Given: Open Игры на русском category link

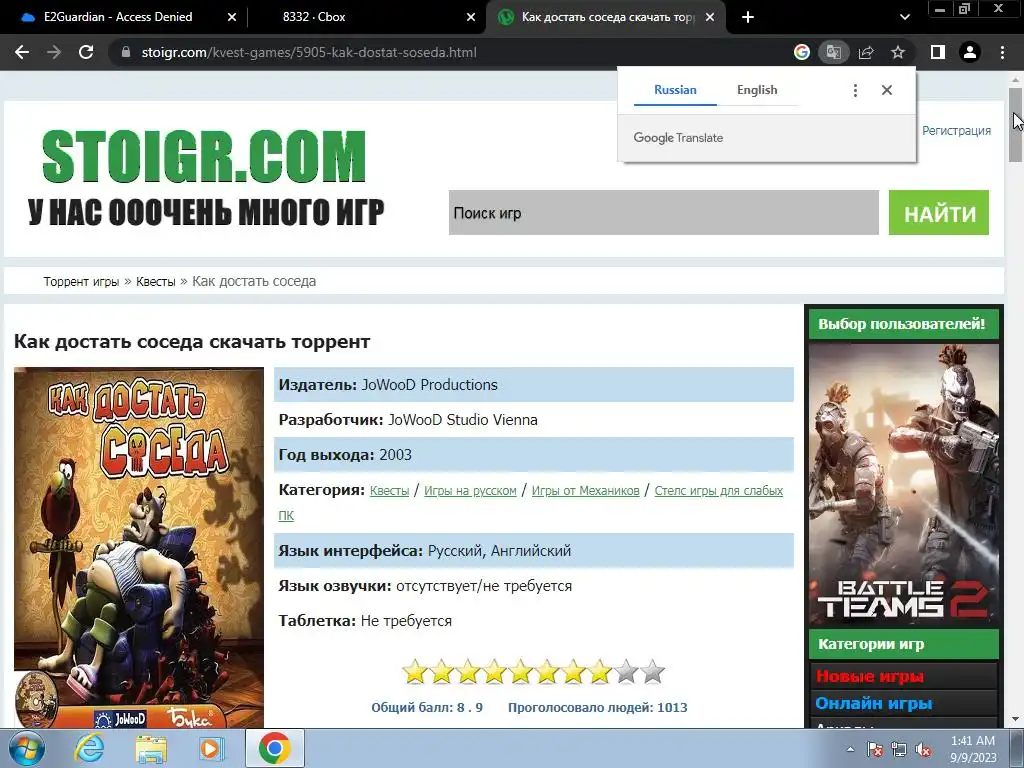Looking at the screenshot, I should [470, 490].
